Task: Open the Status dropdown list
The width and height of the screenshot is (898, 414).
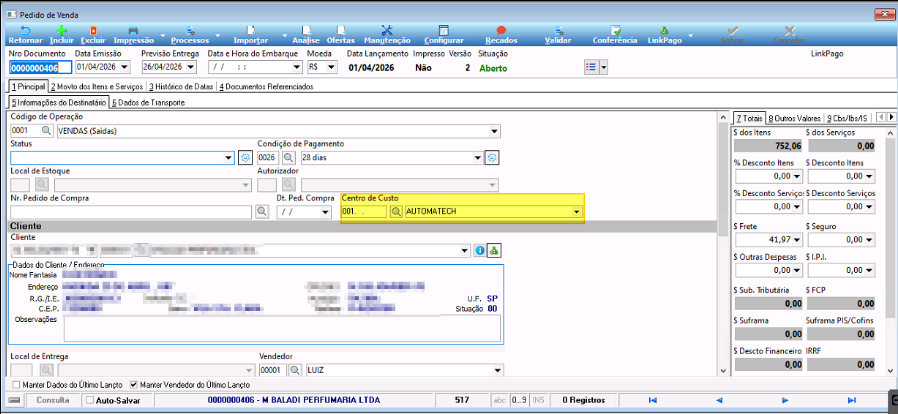Action: pos(230,157)
